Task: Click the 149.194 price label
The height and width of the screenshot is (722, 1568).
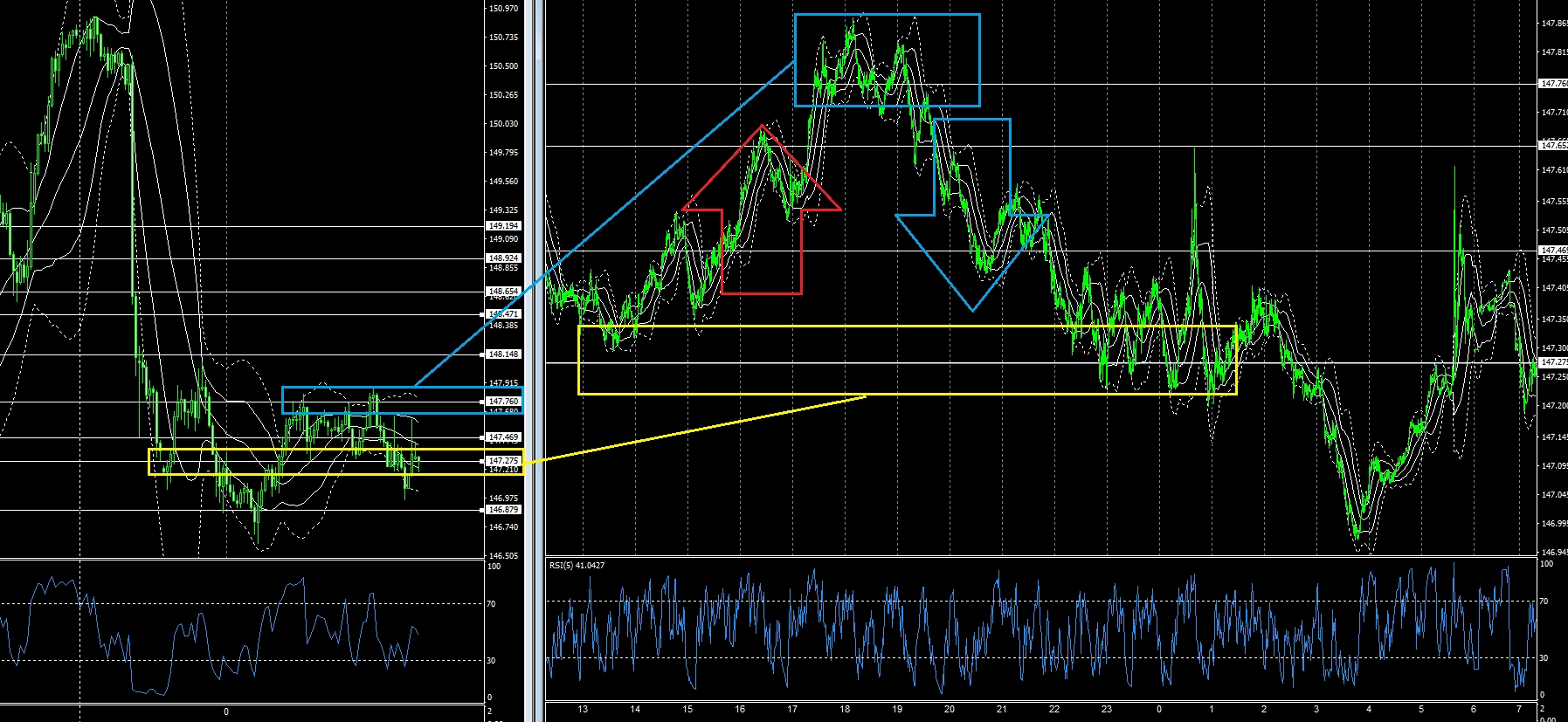Action: (504, 226)
